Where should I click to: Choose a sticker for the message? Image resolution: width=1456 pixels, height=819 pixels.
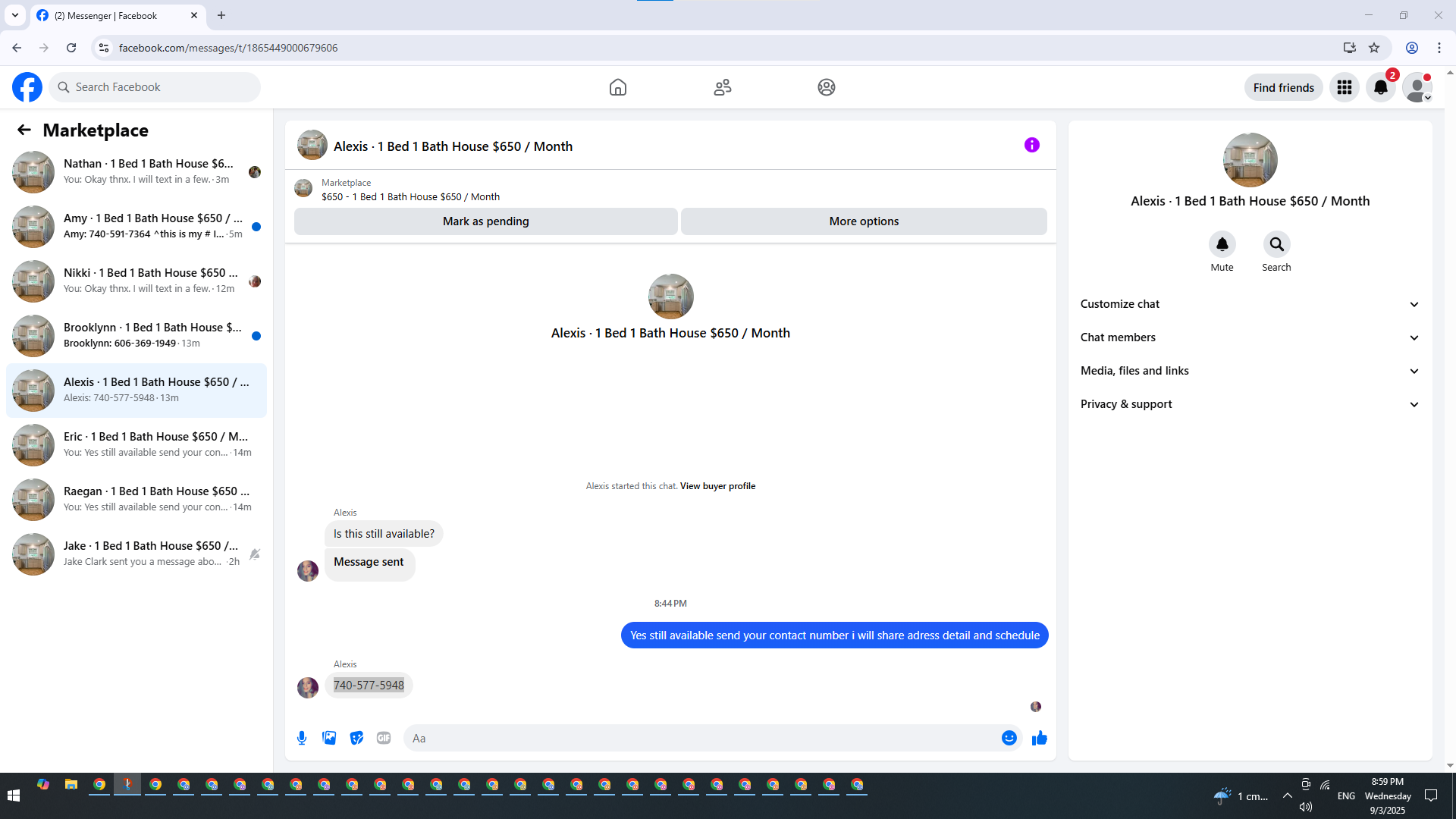pyautogui.click(x=356, y=738)
